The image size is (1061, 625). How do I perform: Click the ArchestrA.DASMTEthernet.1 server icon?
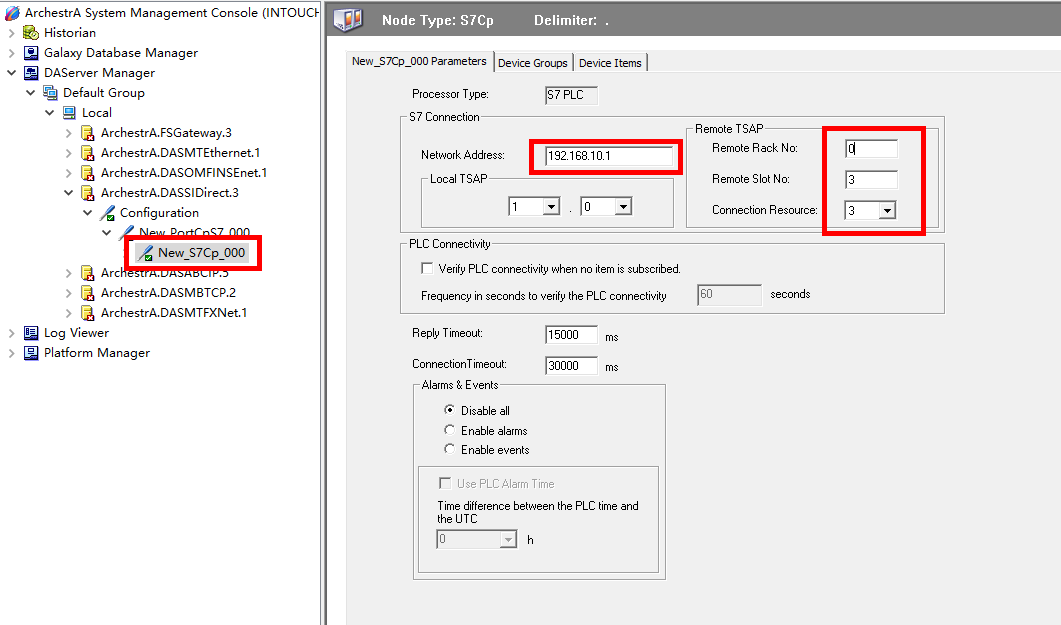click(x=87, y=153)
